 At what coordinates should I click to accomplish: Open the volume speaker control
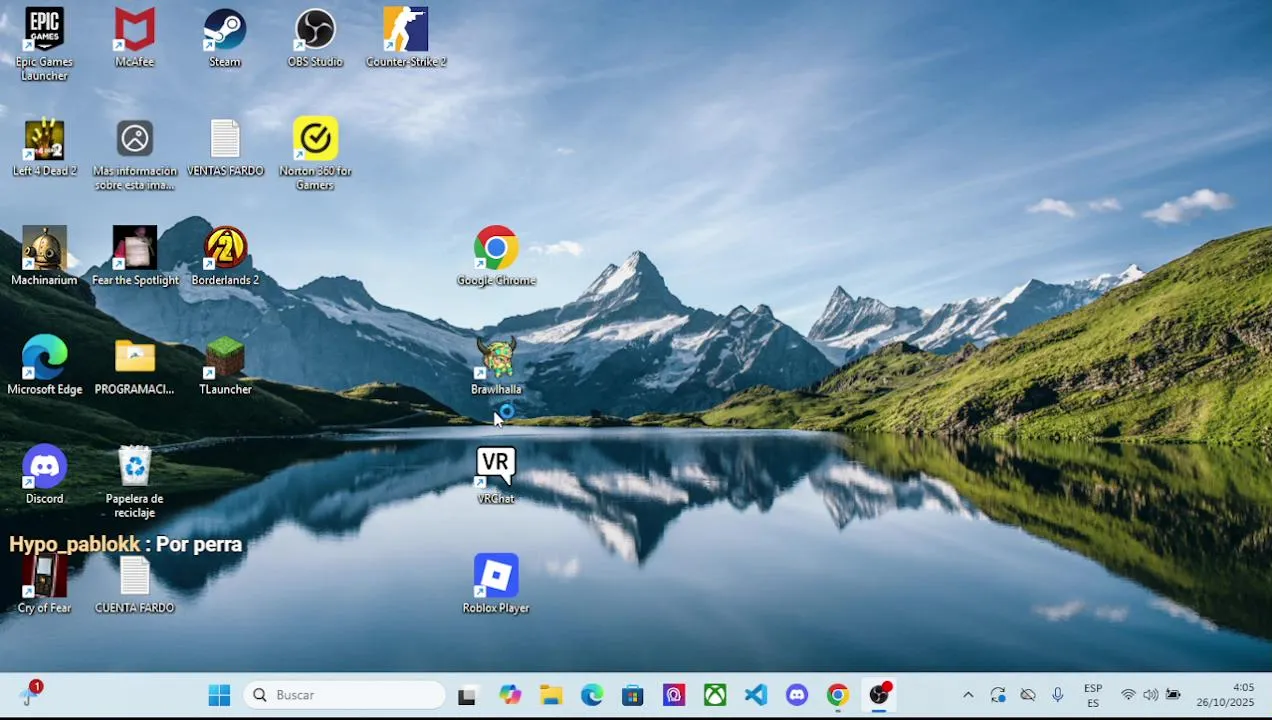coord(1150,695)
